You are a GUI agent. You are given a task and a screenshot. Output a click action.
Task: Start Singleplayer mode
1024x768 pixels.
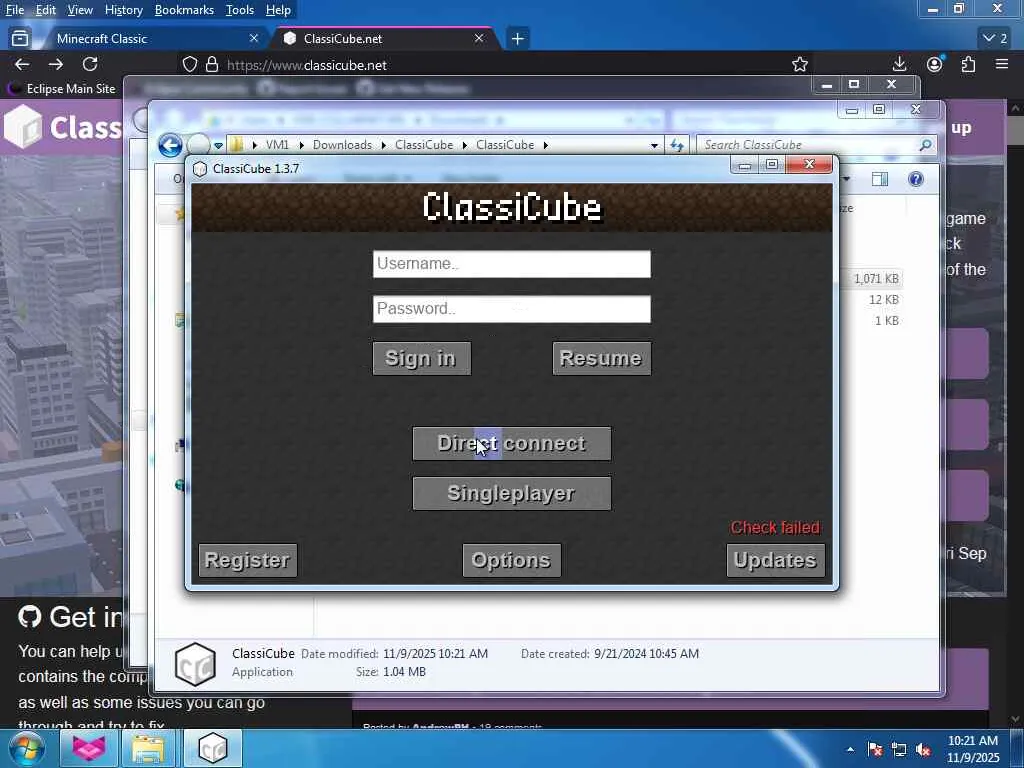coord(511,494)
